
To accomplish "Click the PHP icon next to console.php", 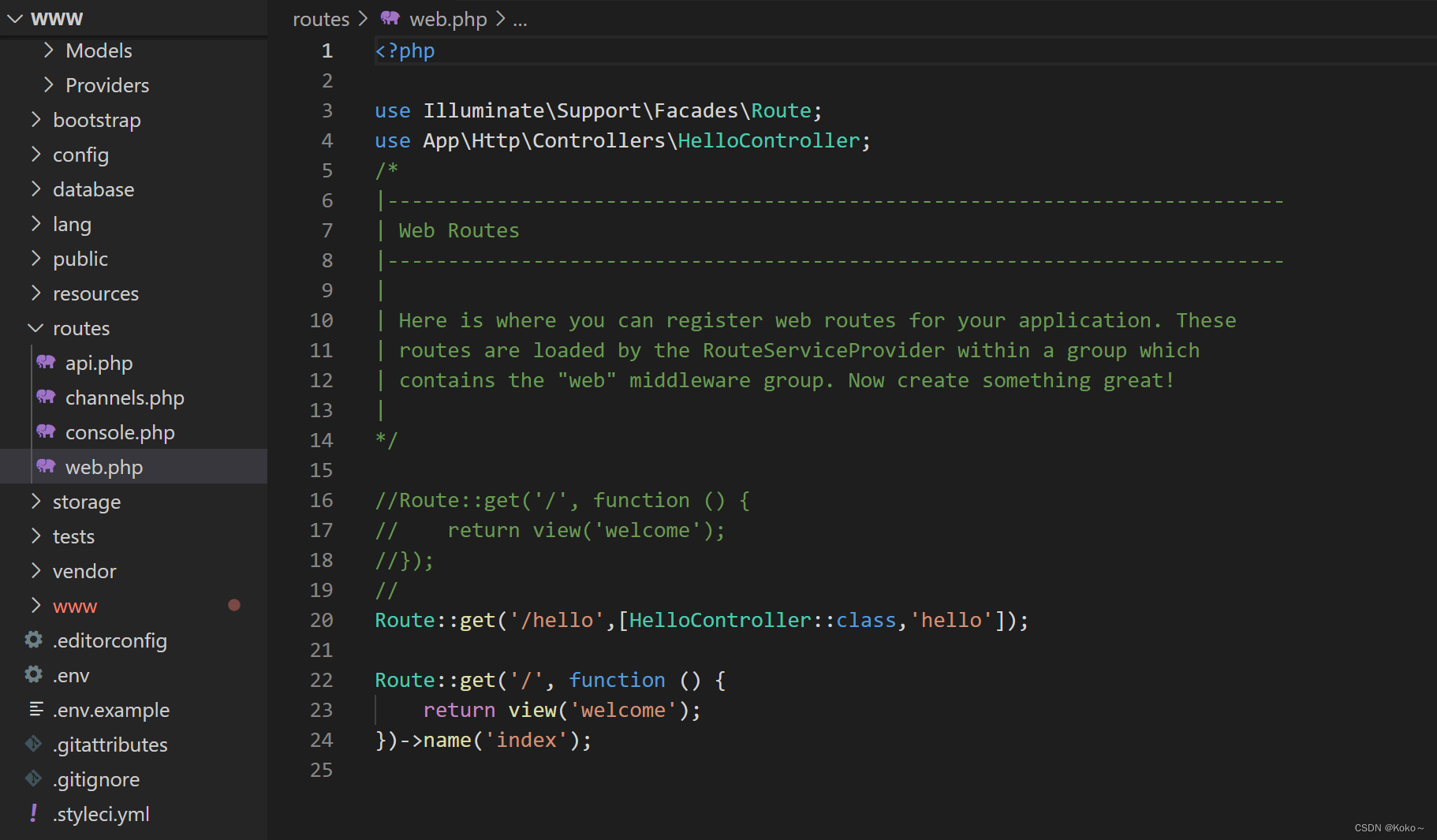I will [x=47, y=431].
